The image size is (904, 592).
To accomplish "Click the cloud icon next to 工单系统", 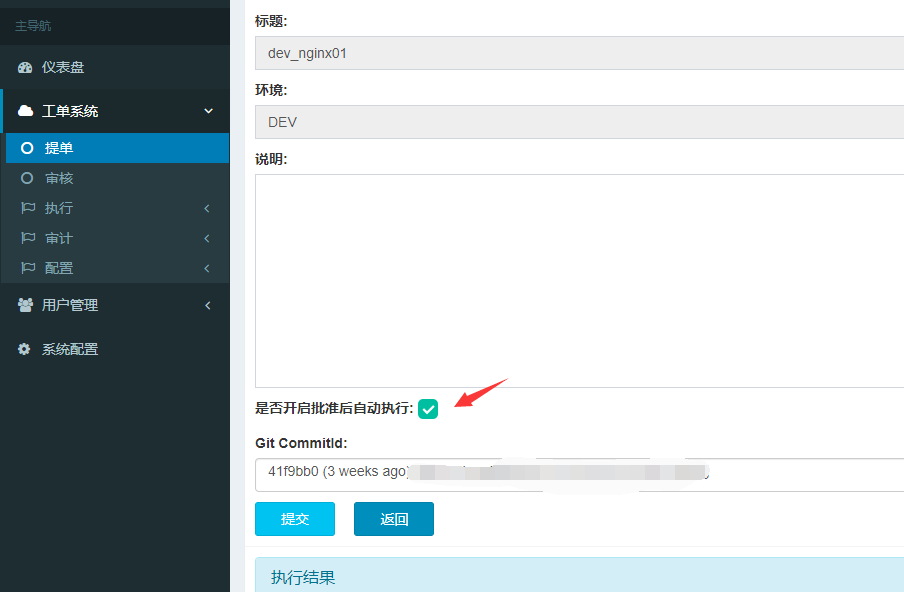I will [x=25, y=111].
